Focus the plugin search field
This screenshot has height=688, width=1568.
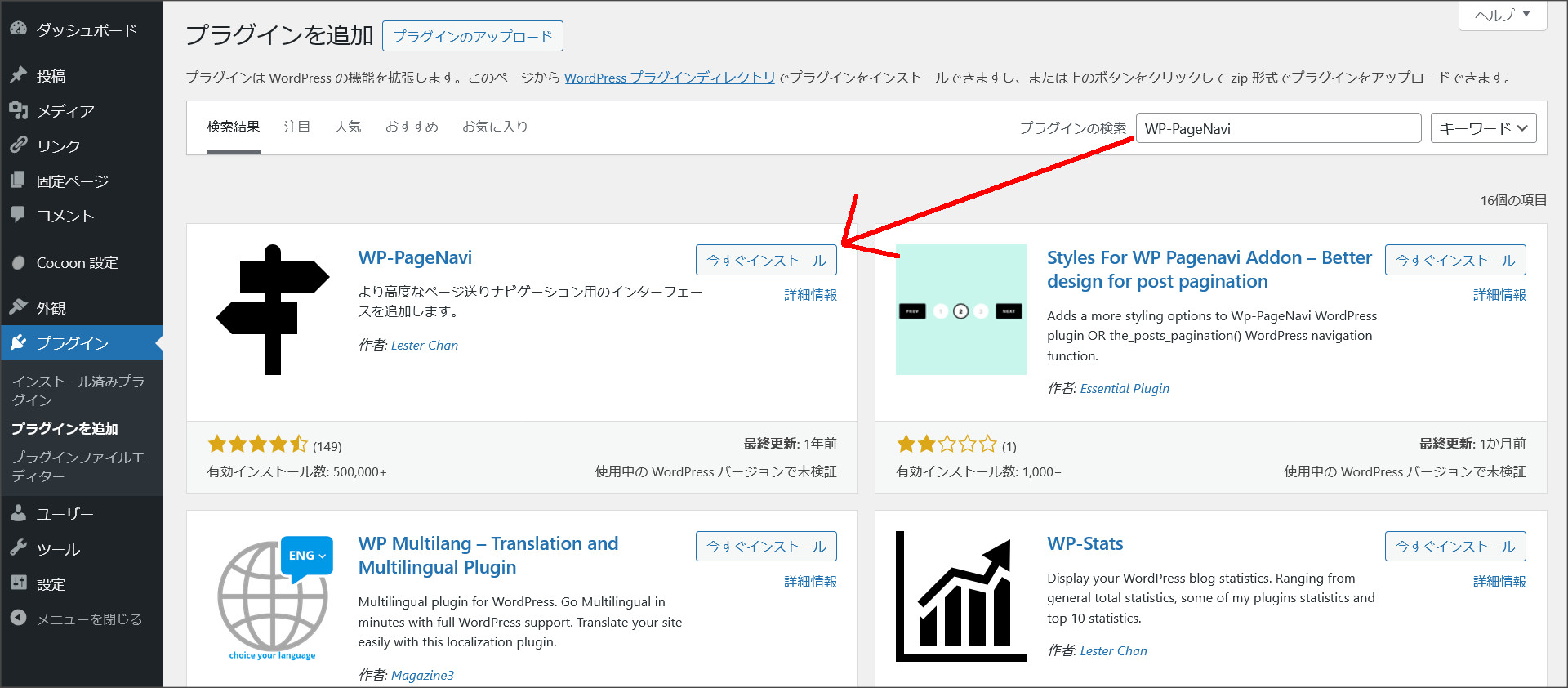click(x=1279, y=128)
